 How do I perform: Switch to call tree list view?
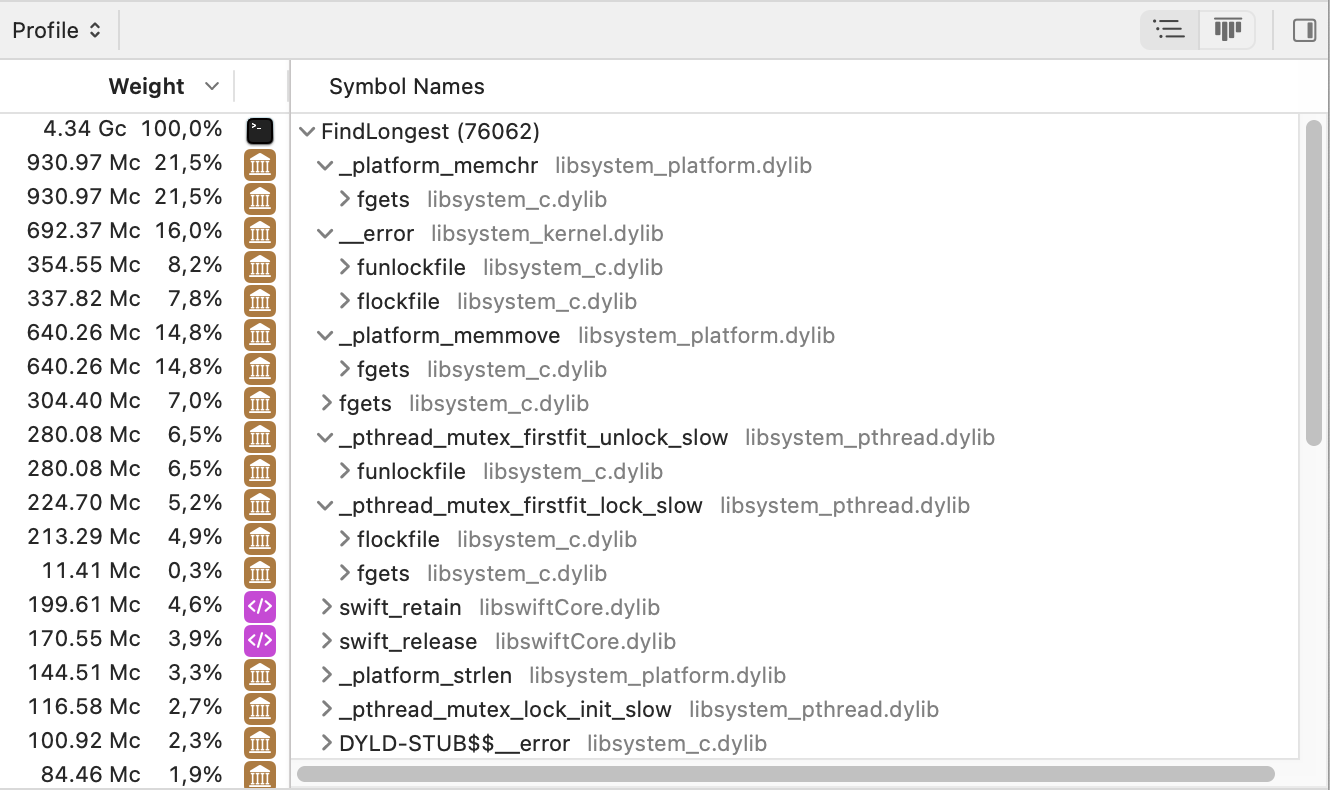(x=1169, y=30)
